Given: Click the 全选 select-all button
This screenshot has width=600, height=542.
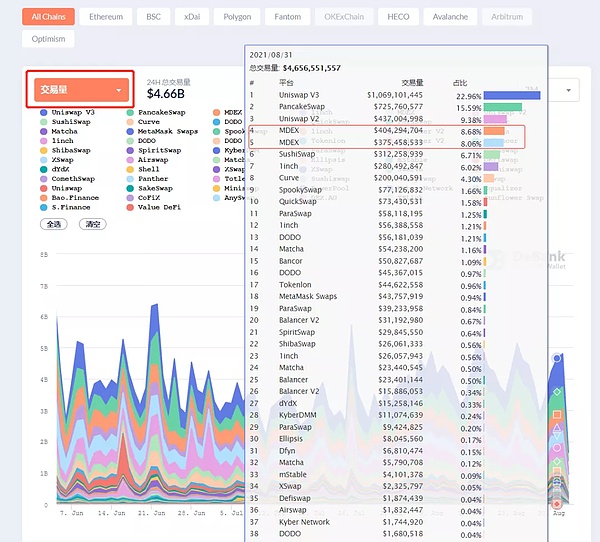Looking at the screenshot, I should coord(52,225).
